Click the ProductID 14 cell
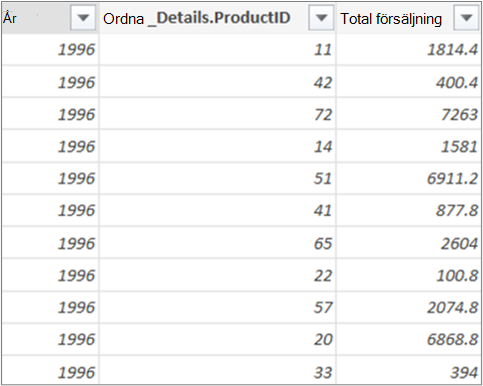This screenshot has height=386, width=483. 217,146
